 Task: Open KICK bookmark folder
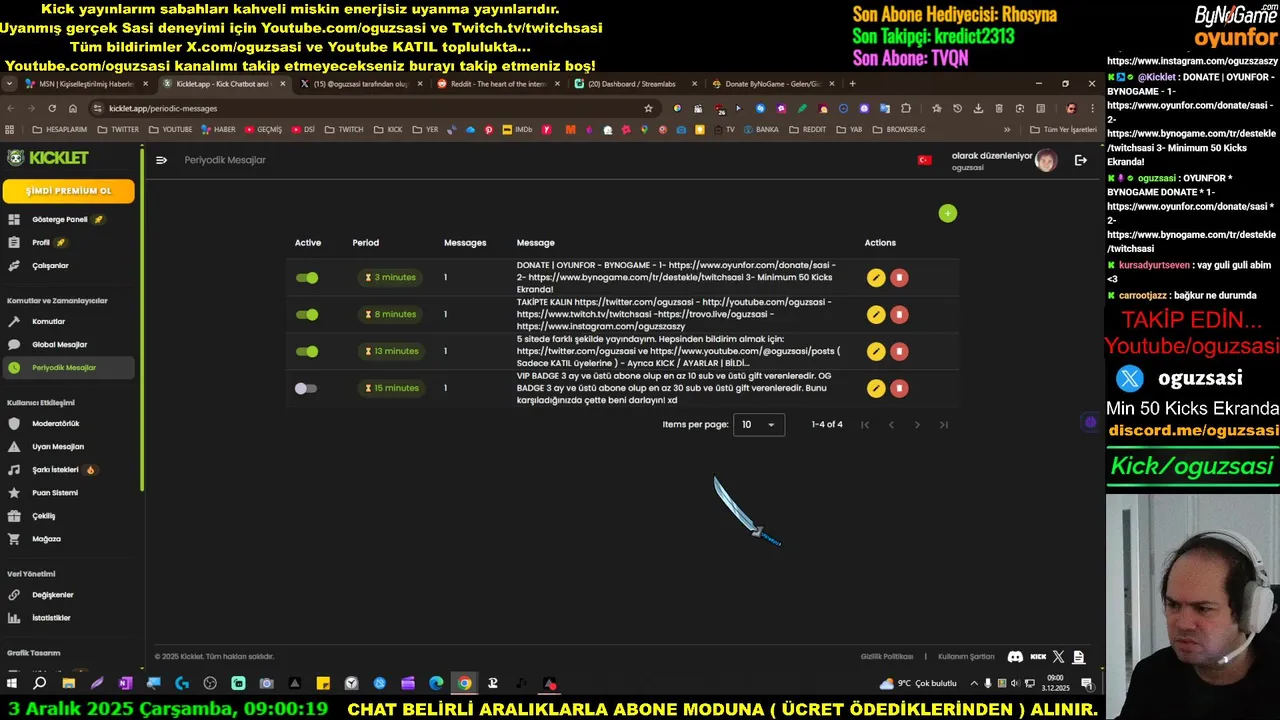pyautogui.click(x=387, y=129)
